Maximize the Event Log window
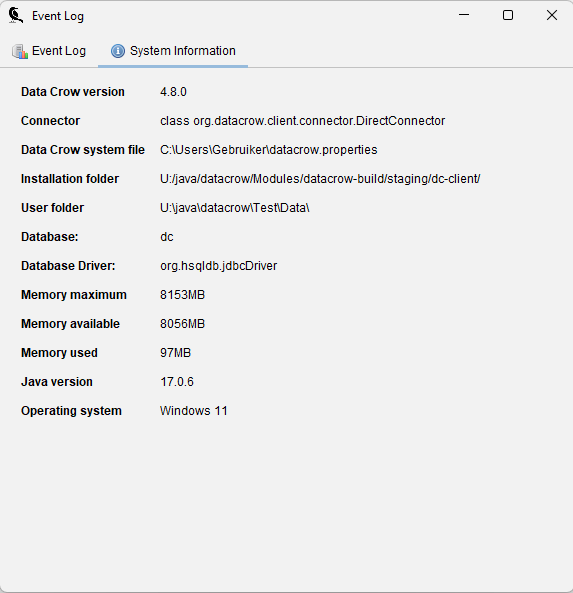The width and height of the screenshot is (573, 593). coord(508,15)
